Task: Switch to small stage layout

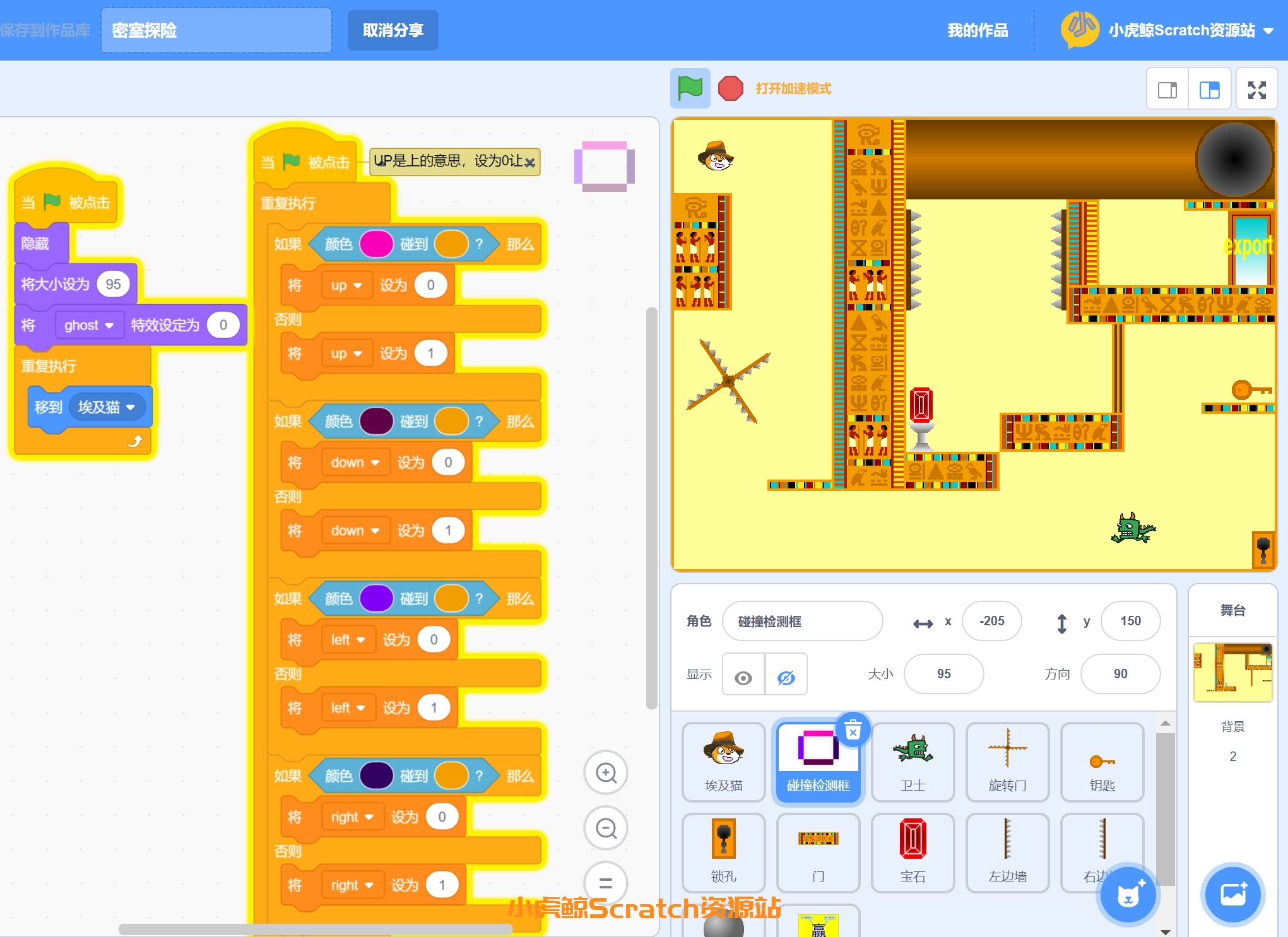Action: [1167, 90]
